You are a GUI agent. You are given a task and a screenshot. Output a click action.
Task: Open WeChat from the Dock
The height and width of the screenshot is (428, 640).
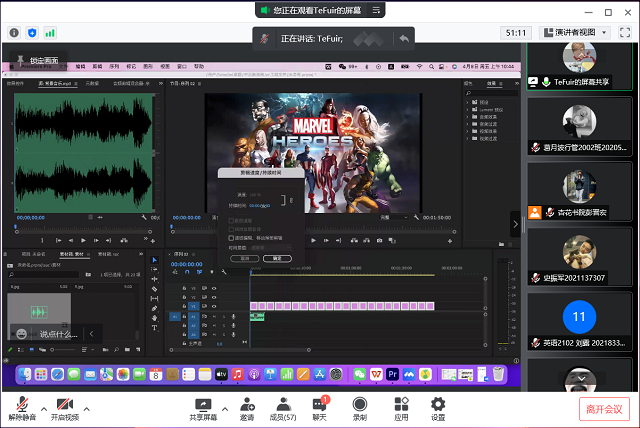(x=360, y=374)
